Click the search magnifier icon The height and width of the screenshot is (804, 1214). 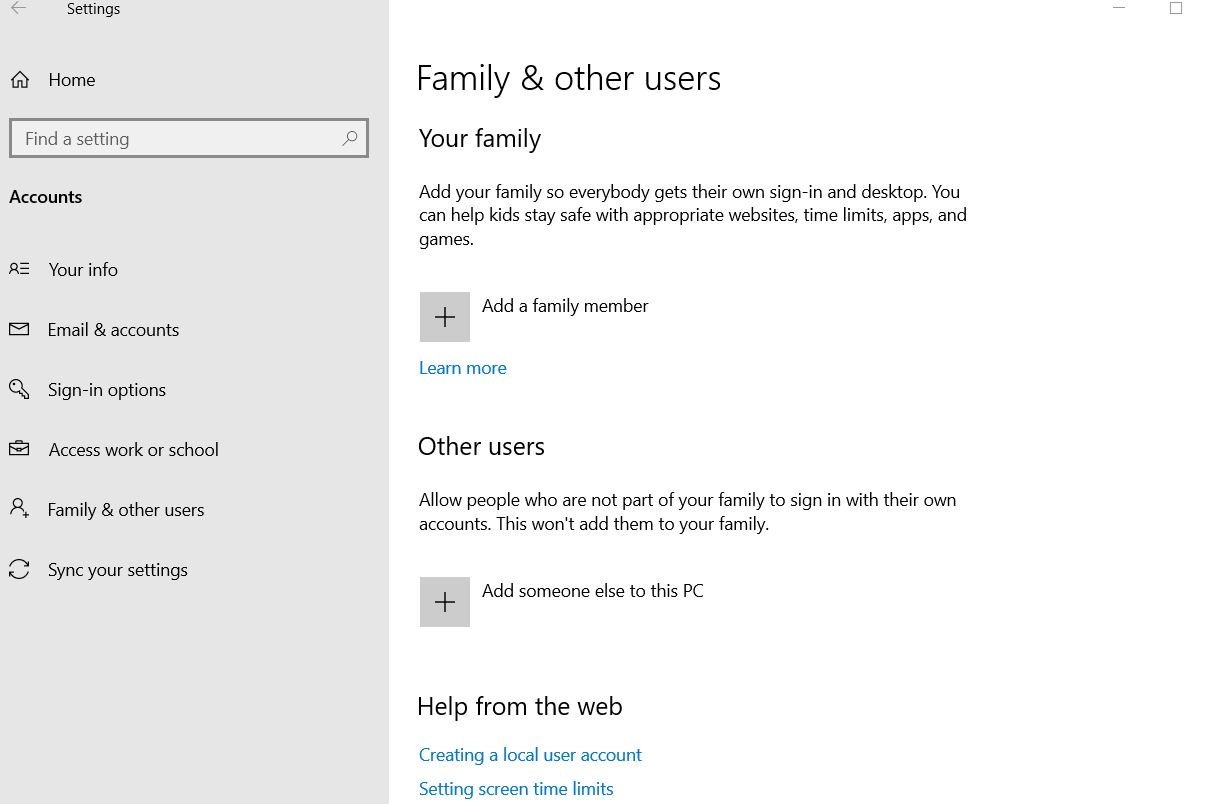tap(349, 139)
